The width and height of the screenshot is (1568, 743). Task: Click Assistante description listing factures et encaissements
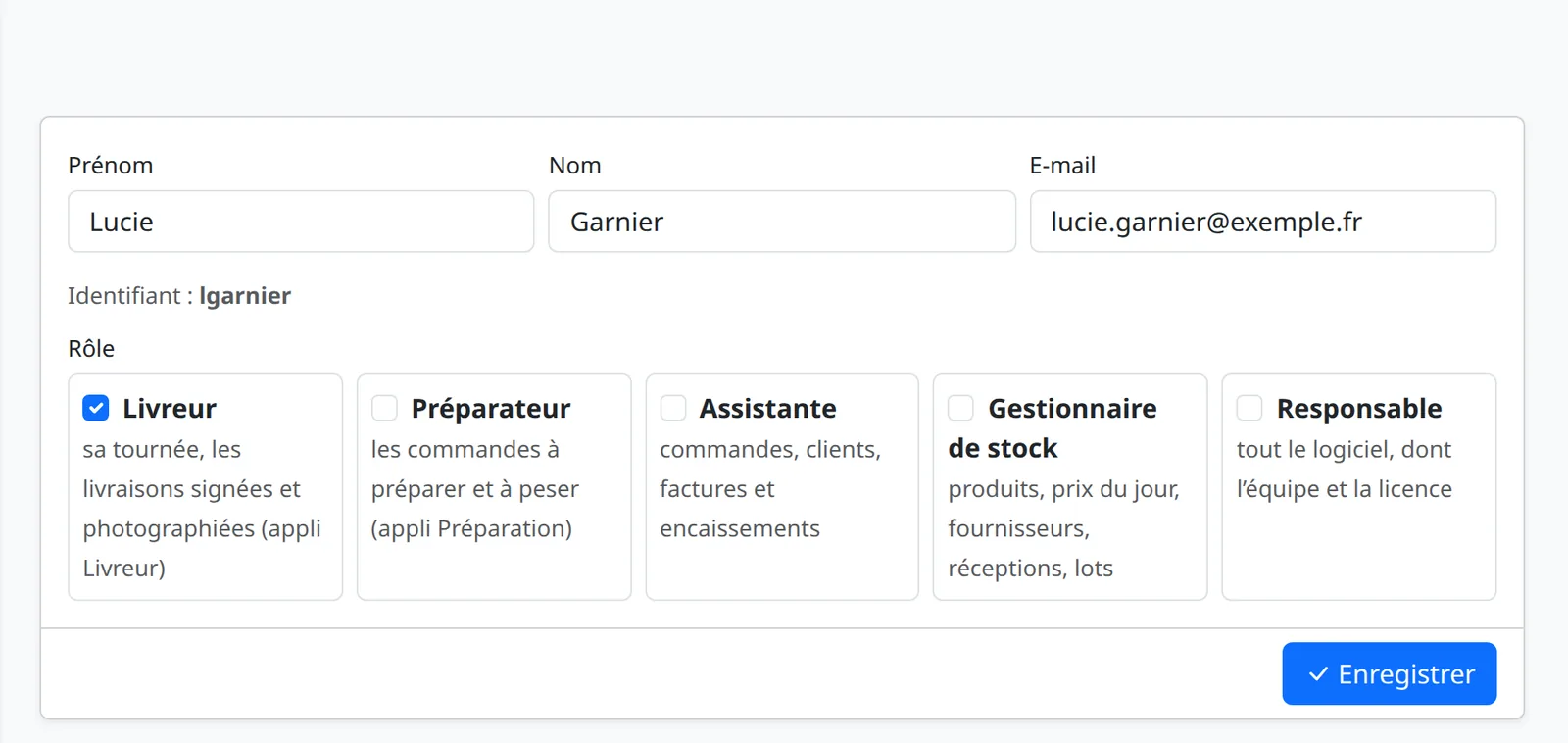tap(770, 489)
